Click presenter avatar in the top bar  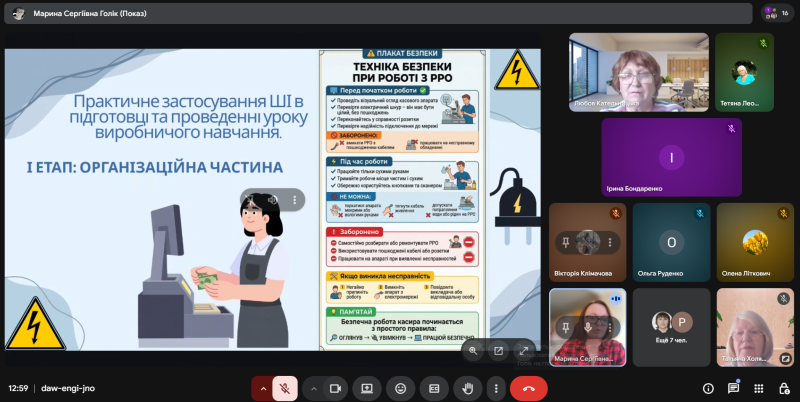coord(19,13)
